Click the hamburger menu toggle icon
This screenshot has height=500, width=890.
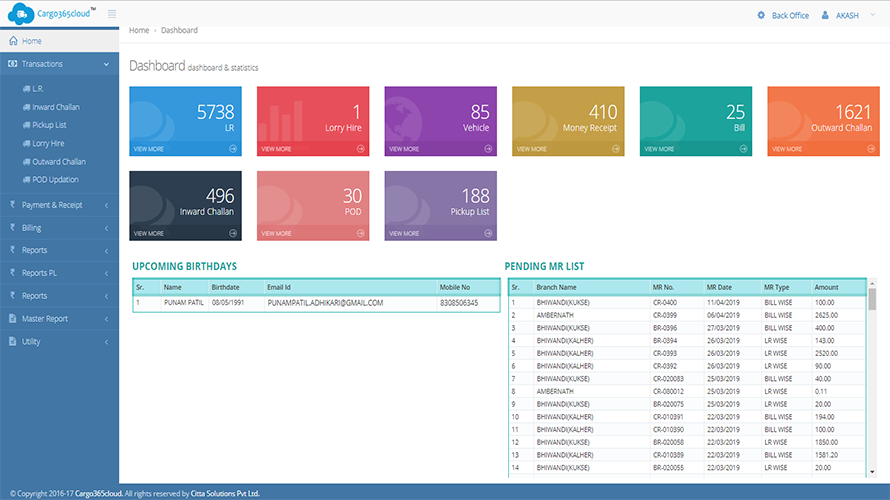pos(111,14)
